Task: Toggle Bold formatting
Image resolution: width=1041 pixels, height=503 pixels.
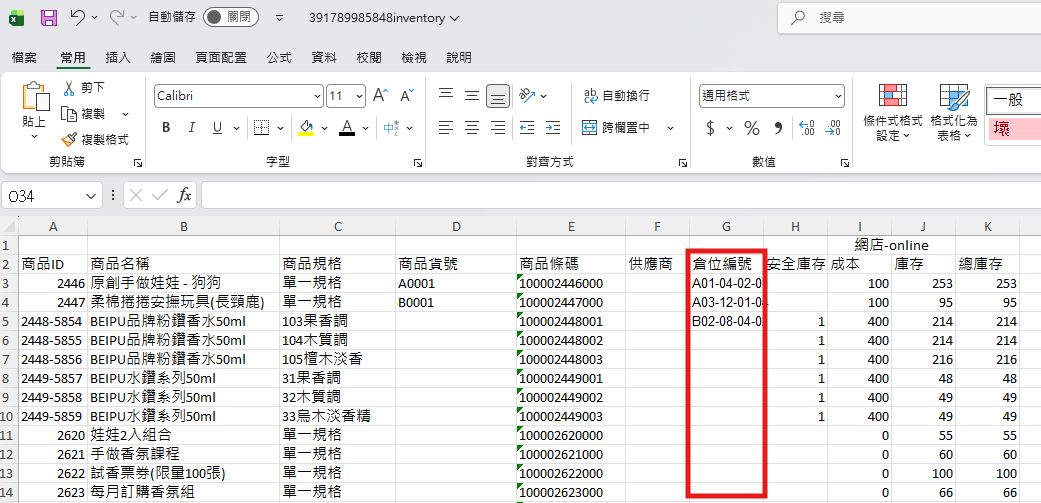Action: [x=166, y=127]
